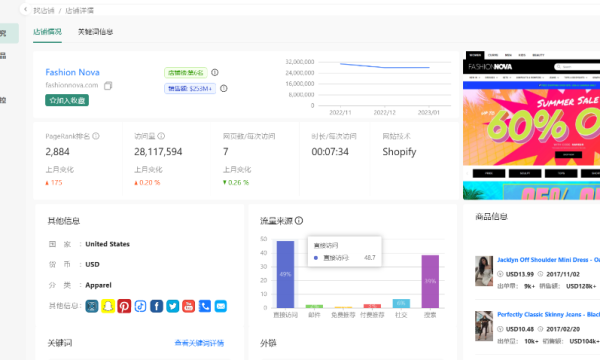Screen dimensions: 600x360
Task: Open the Jacklyn Off Shoulder Mini Dress product link
Action: coord(548,260)
